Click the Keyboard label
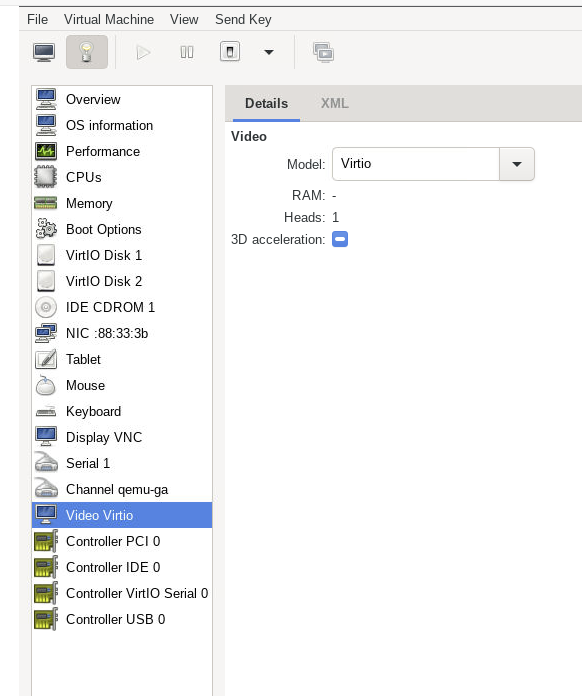Screen dimensions: 582x696 (94, 411)
